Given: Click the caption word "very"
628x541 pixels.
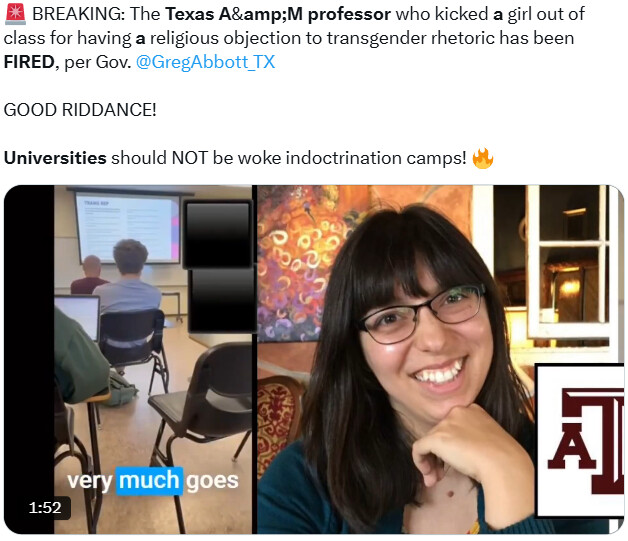Looking at the screenshot, I should (91, 481).
